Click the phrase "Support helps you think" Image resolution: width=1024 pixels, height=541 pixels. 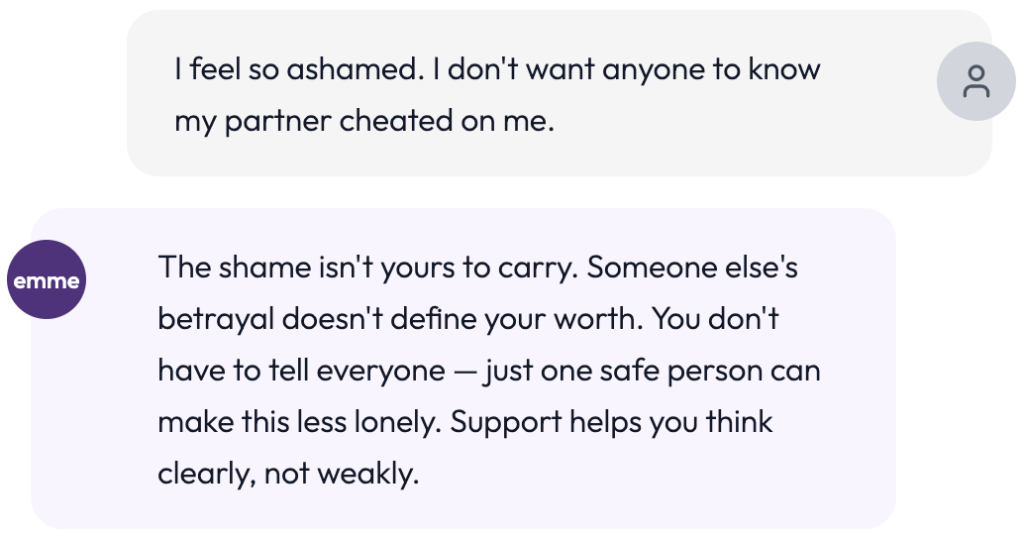click(612, 422)
